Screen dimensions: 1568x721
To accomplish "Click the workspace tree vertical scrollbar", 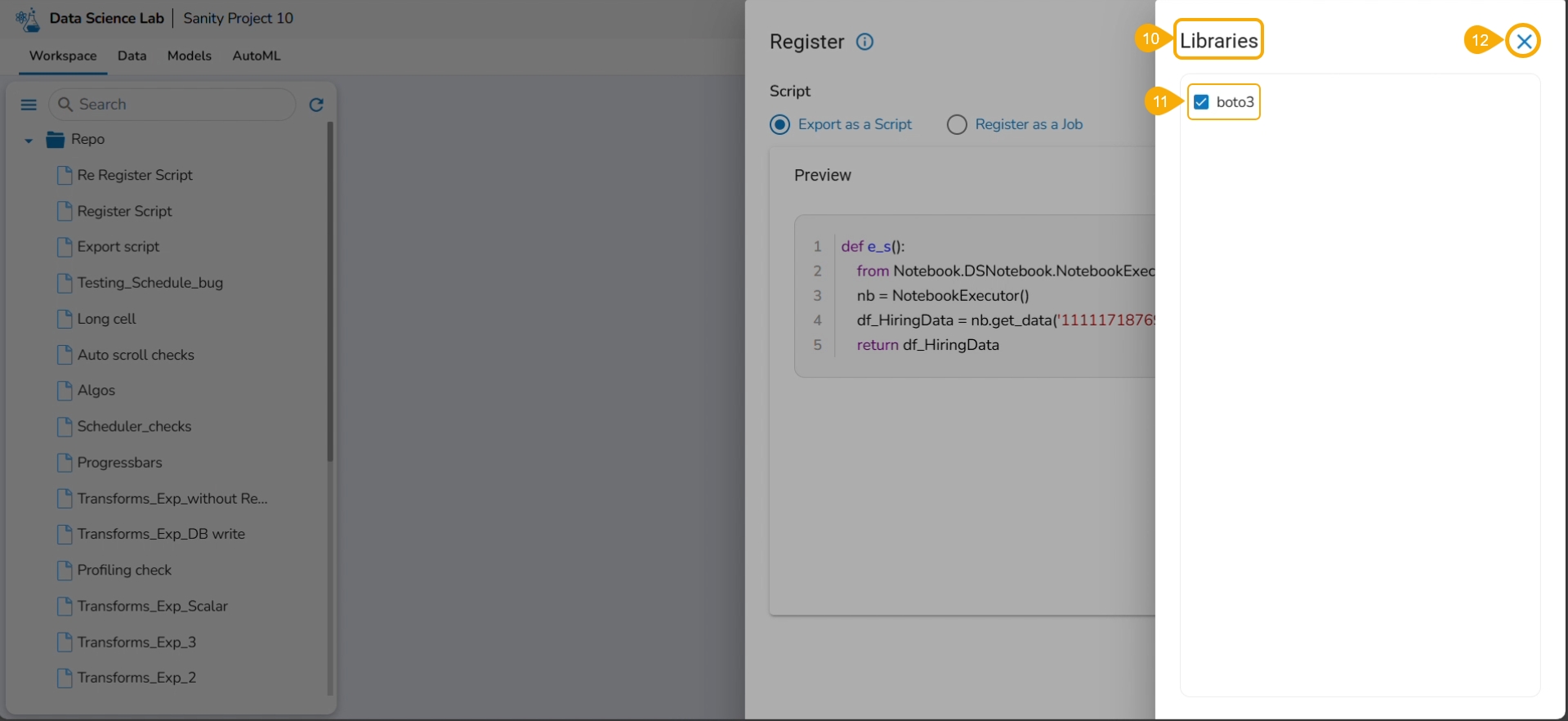I will [x=330, y=292].
